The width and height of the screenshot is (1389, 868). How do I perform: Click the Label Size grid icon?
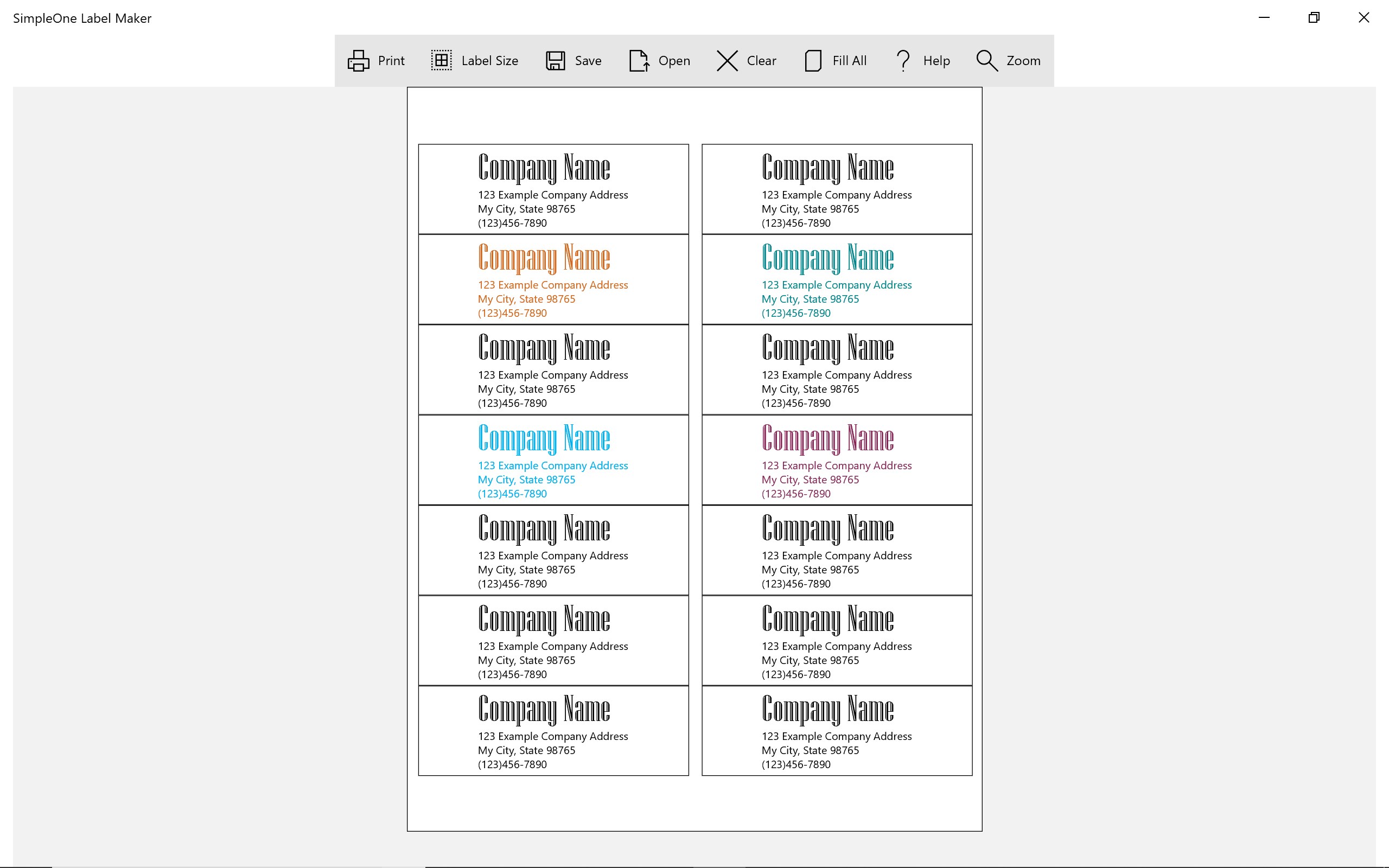(441, 60)
